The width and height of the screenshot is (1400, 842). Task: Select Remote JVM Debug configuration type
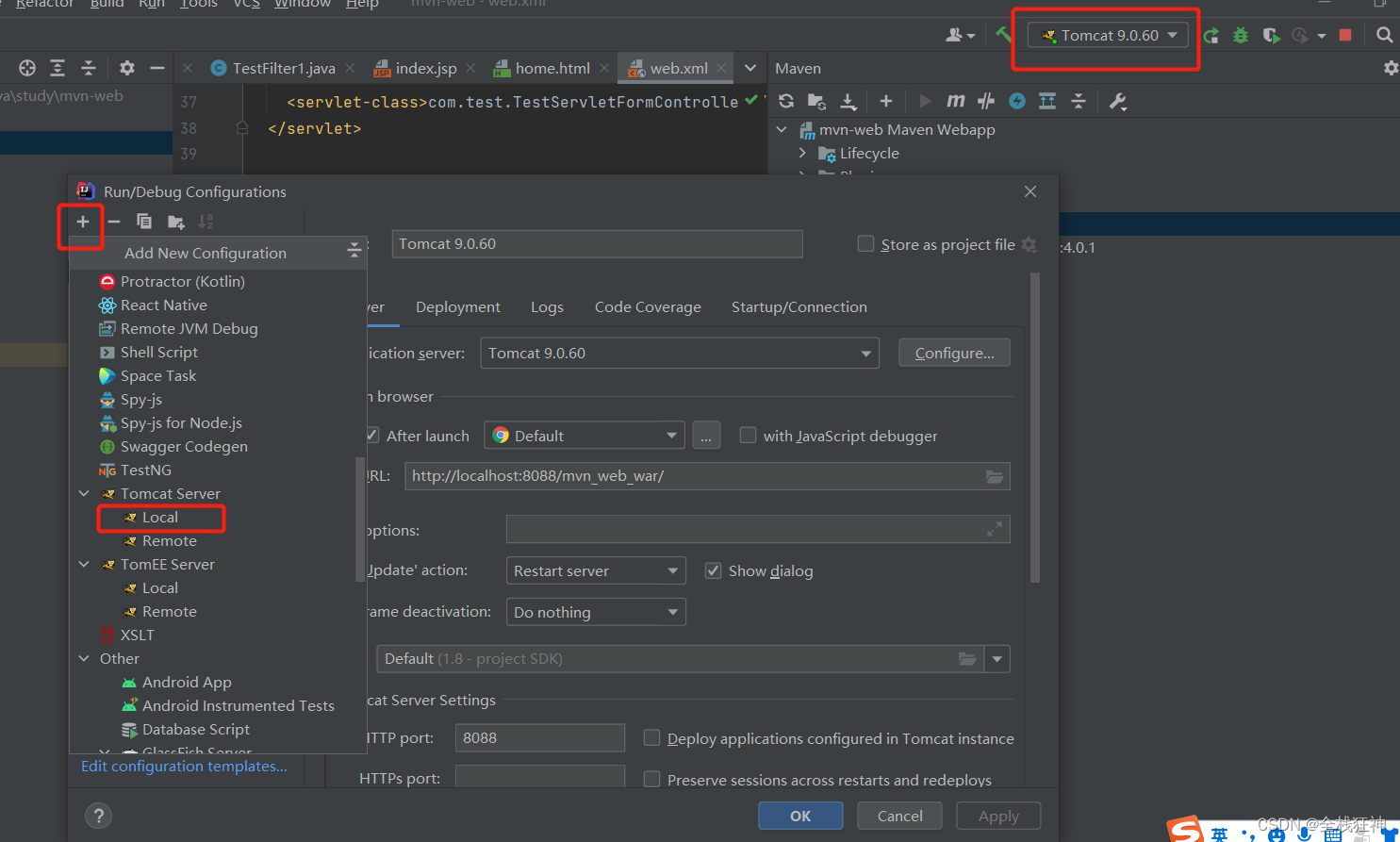[189, 329]
